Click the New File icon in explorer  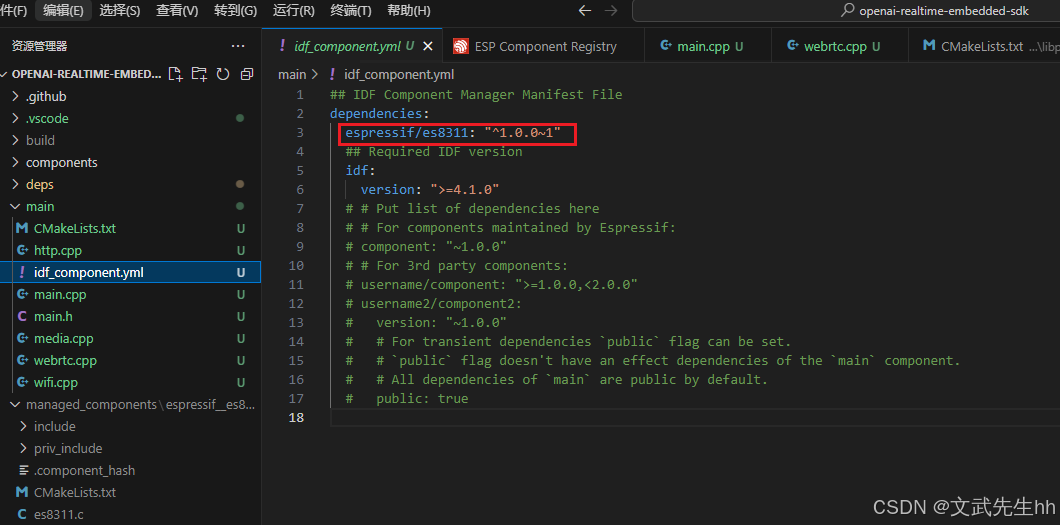click(x=176, y=74)
